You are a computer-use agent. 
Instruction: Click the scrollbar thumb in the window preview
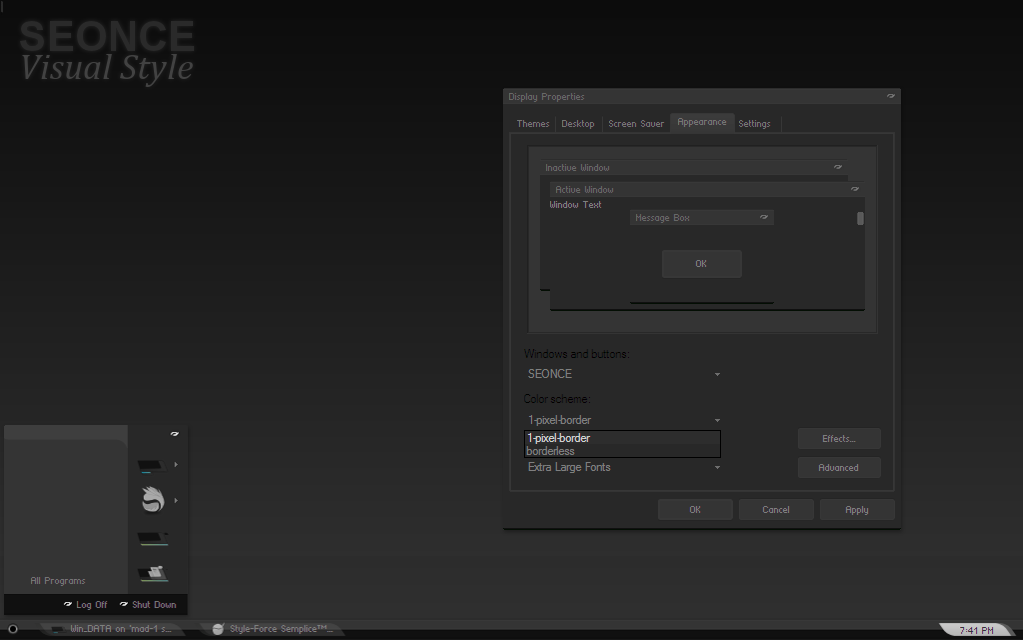tap(860, 219)
